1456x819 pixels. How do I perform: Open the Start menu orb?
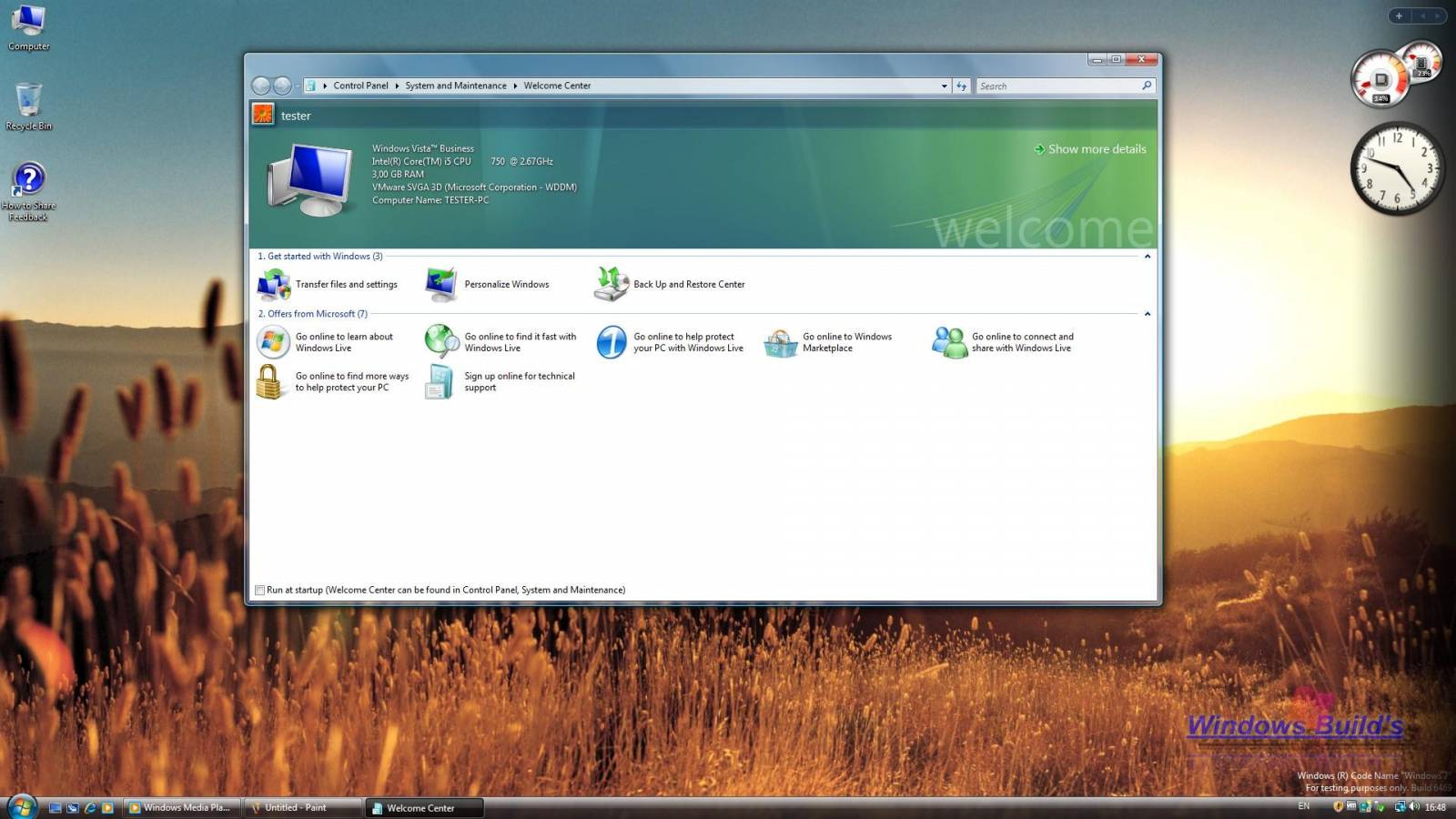(x=22, y=806)
